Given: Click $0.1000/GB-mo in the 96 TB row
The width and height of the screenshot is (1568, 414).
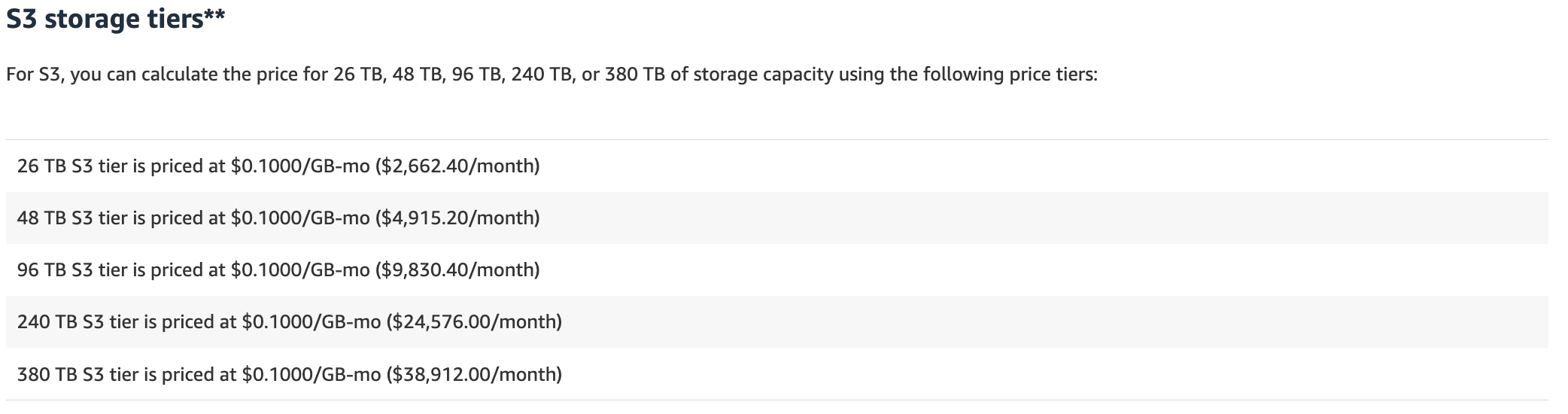Looking at the screenshot, I should point(300,269).
